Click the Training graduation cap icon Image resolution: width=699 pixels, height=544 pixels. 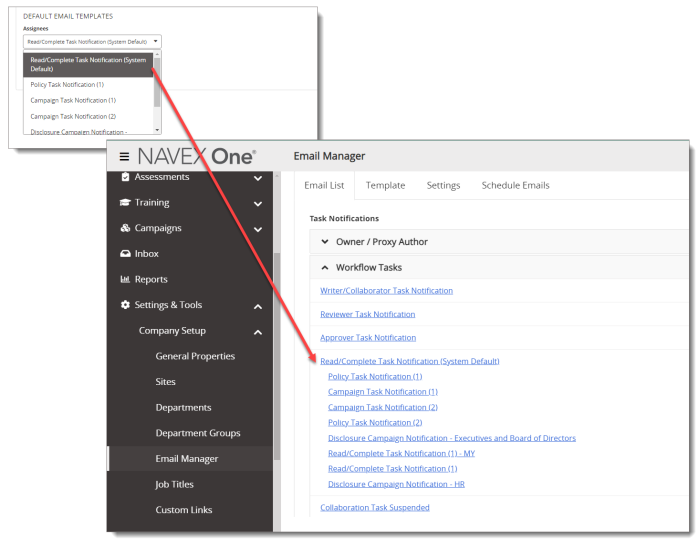pos(125,202)
